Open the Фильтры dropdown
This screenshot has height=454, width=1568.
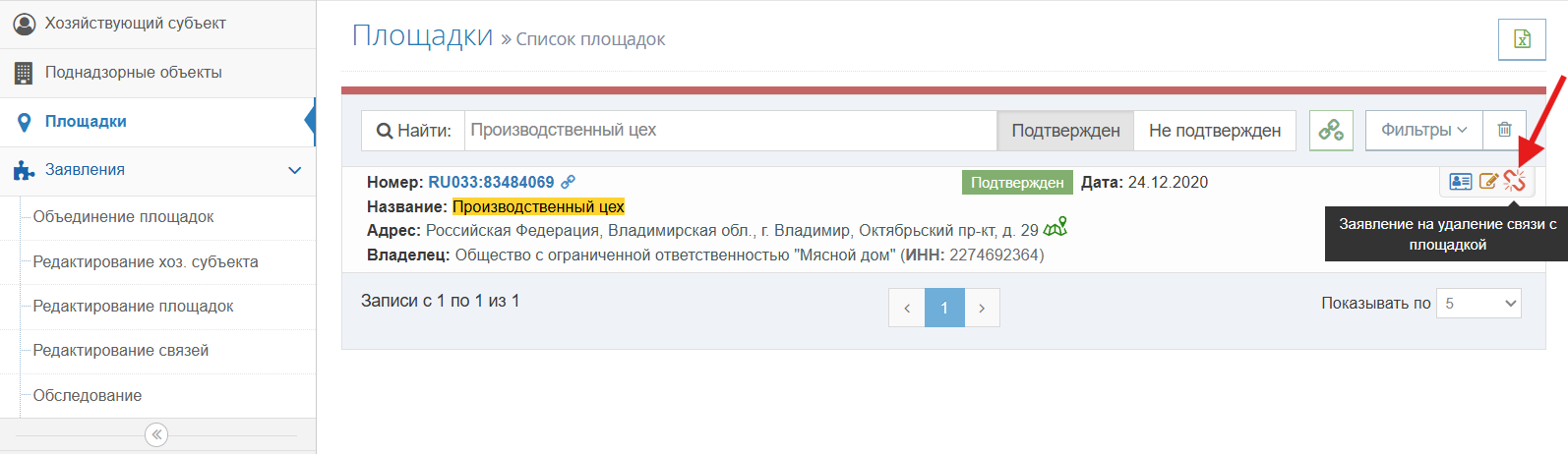coord(1423,130)
